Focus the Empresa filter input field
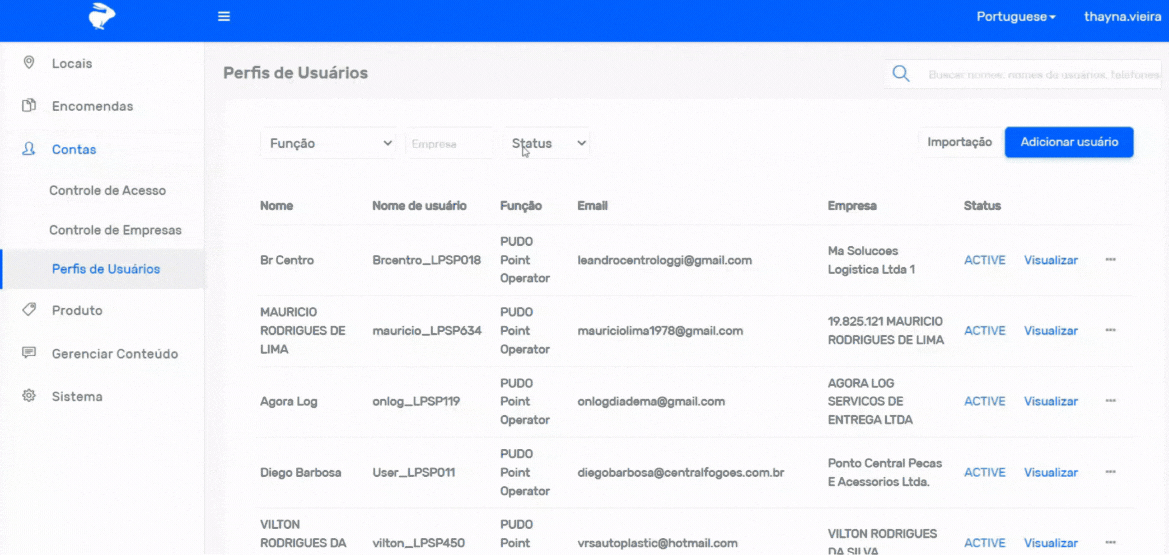The width and height of the screenshot is (1169, 555). pyautogui.click(x=449, y=144)
